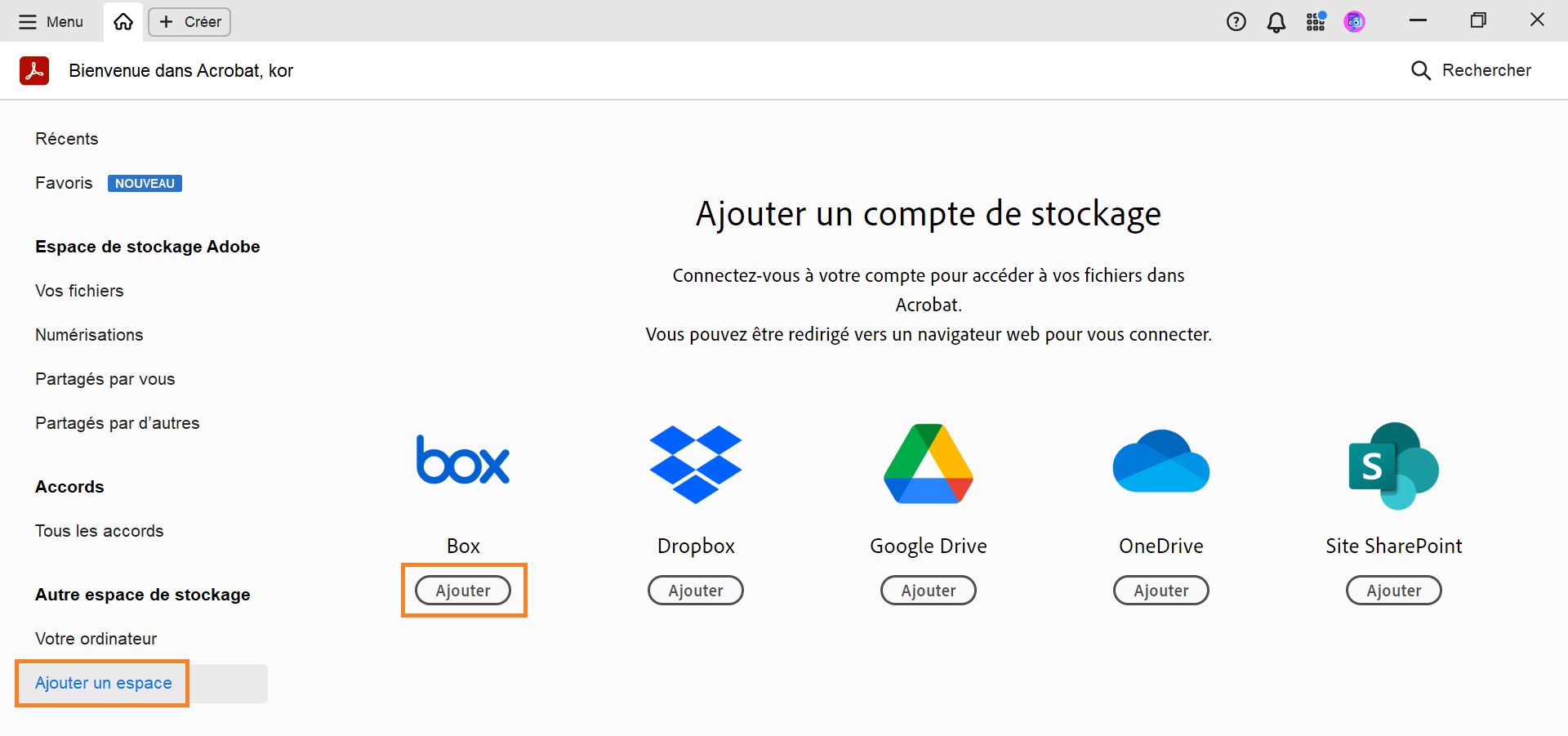Open the Acrobat help question mark icon
This screenshot has width=1568, height=736.
point(1236,21)
